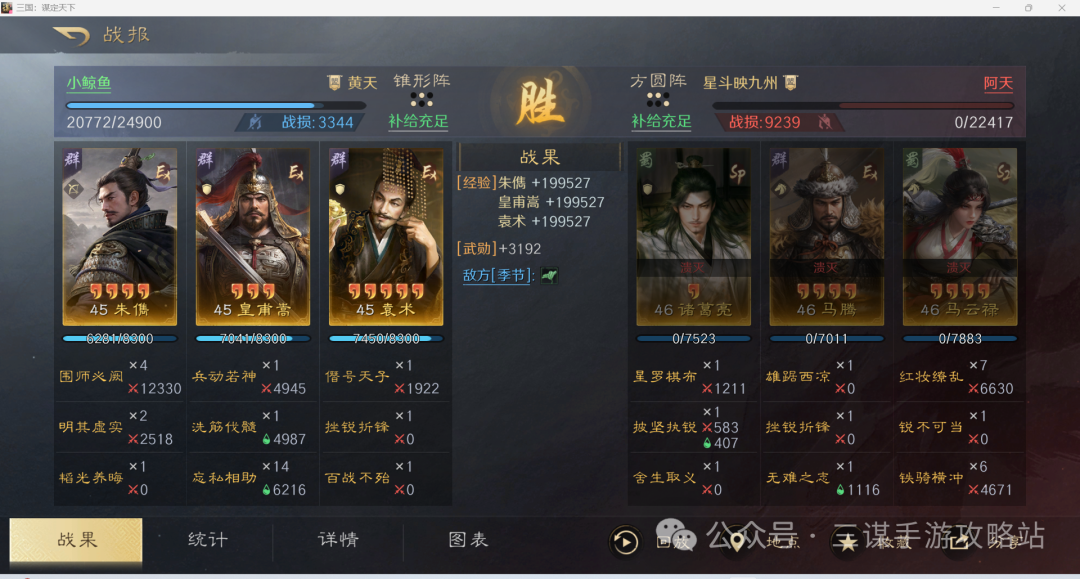The height and width of the screenshot is (579, 1080).
Task: Click the cavalry icon beside 战损:3344
Action: click(256, 123)
